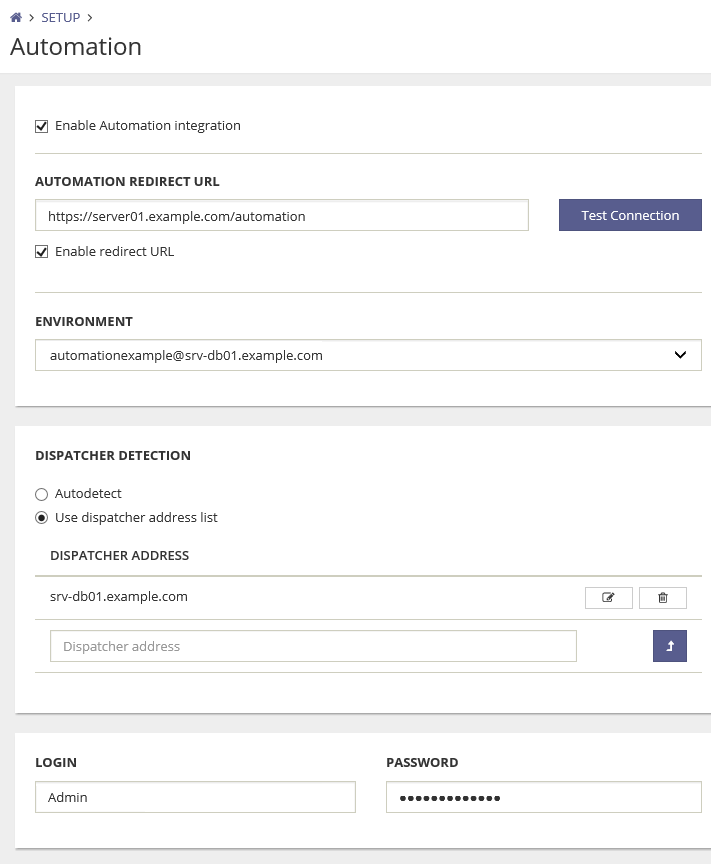The height and width of the screenshot is (864, 711).
Task: Open the SETUP breadcrumb link
Action: pyautogui.click(x=60, y=18)
